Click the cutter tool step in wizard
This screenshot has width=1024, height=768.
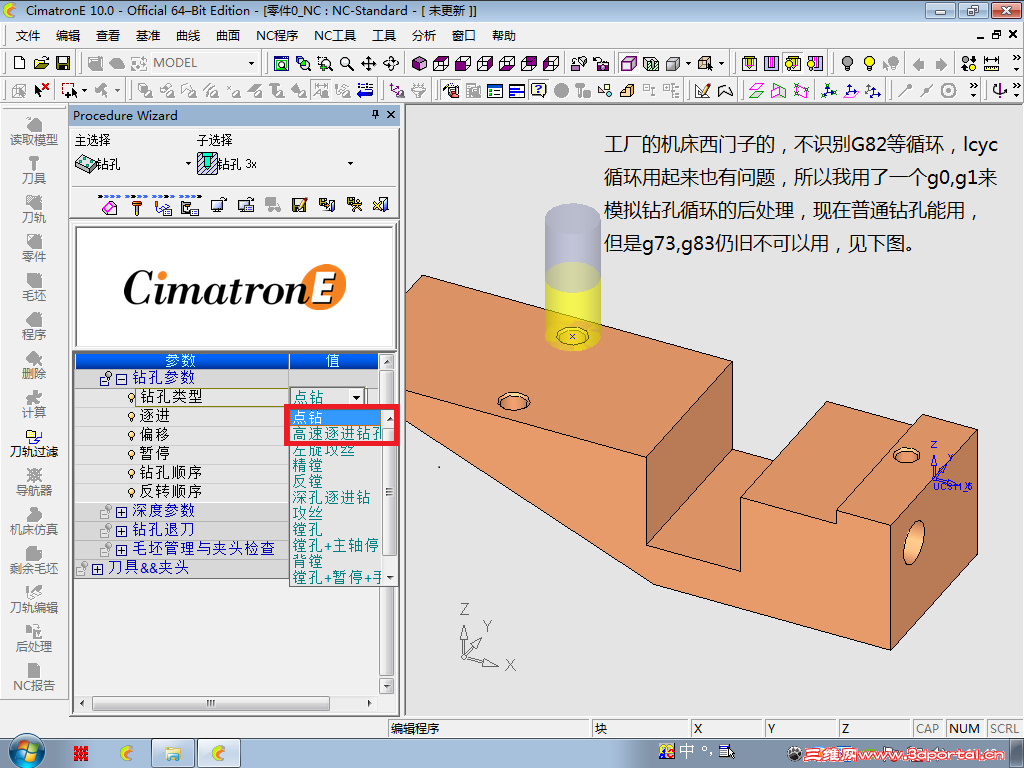tap(136, 206)
